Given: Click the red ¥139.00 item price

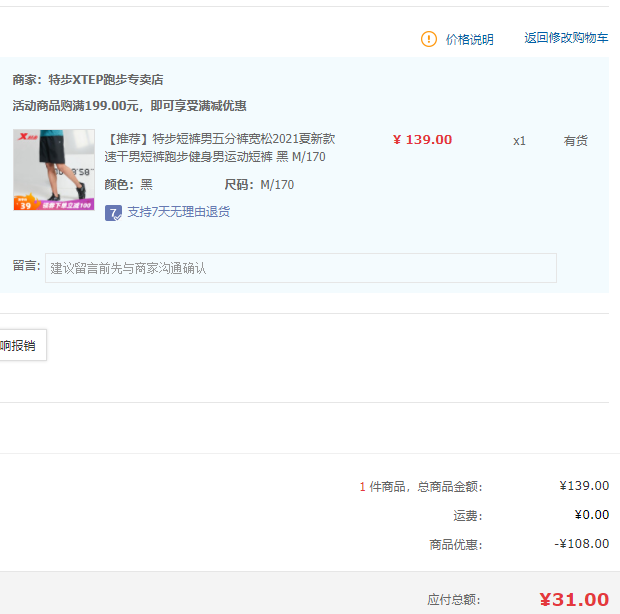Looking at the screenshot, I should 422,140.
